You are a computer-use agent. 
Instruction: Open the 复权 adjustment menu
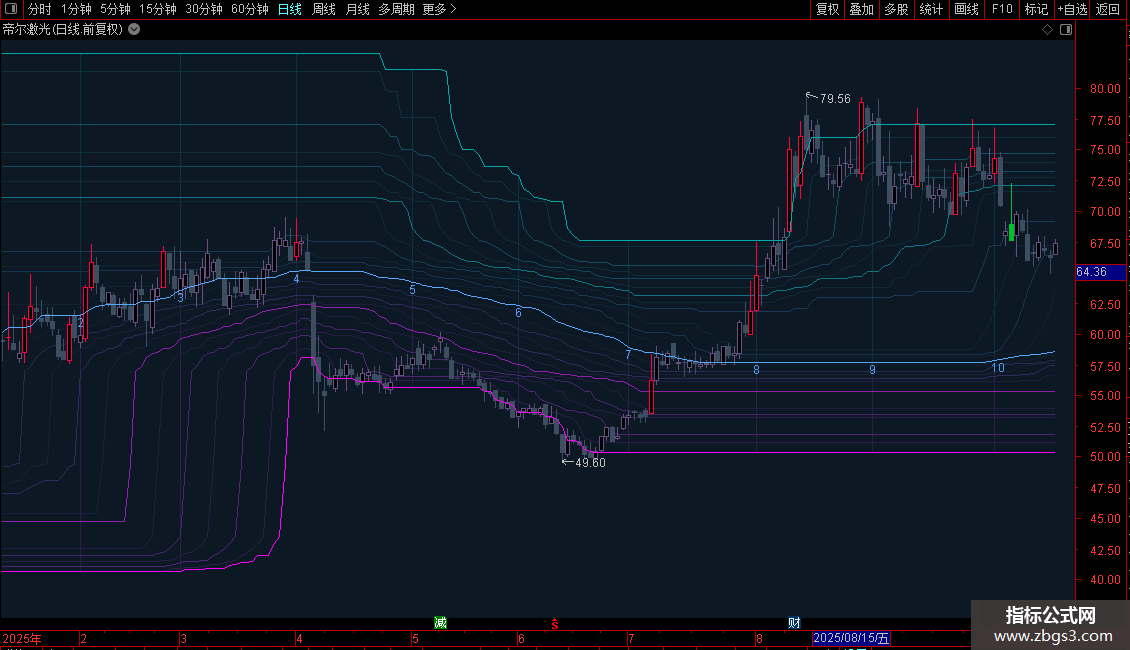(x=827, y=9)
